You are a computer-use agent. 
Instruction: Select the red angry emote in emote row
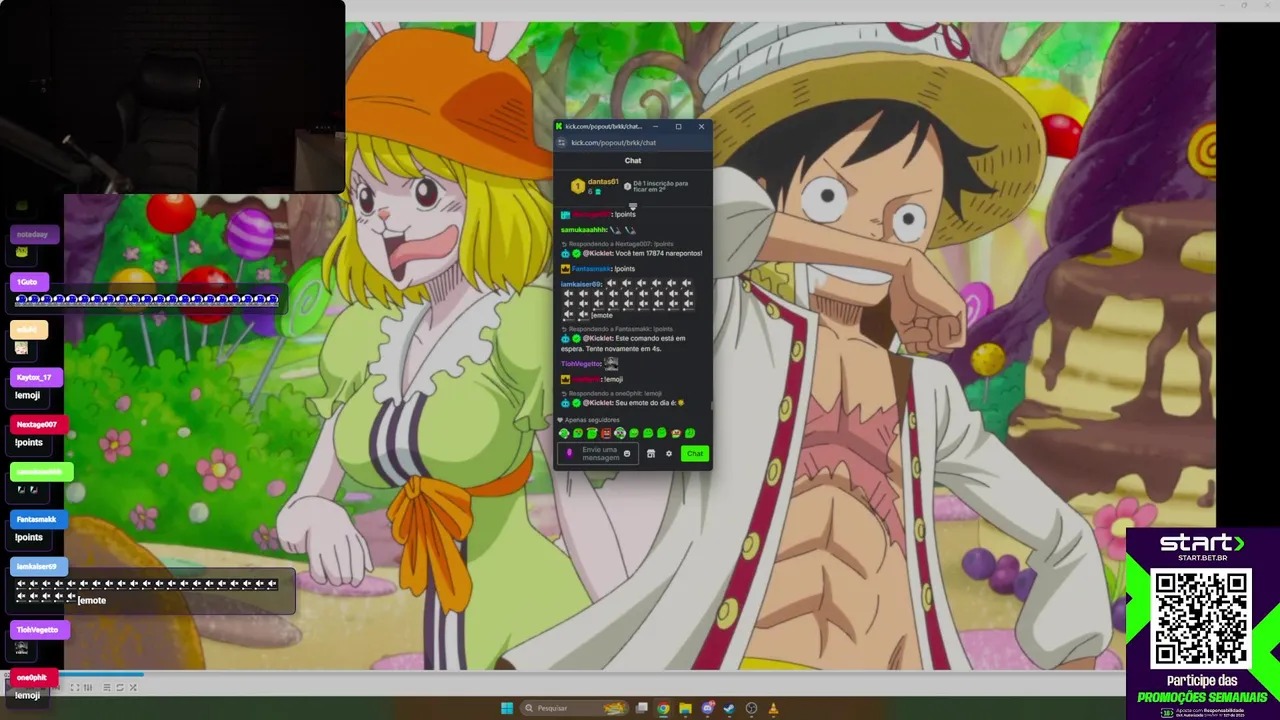click(606, 433)
